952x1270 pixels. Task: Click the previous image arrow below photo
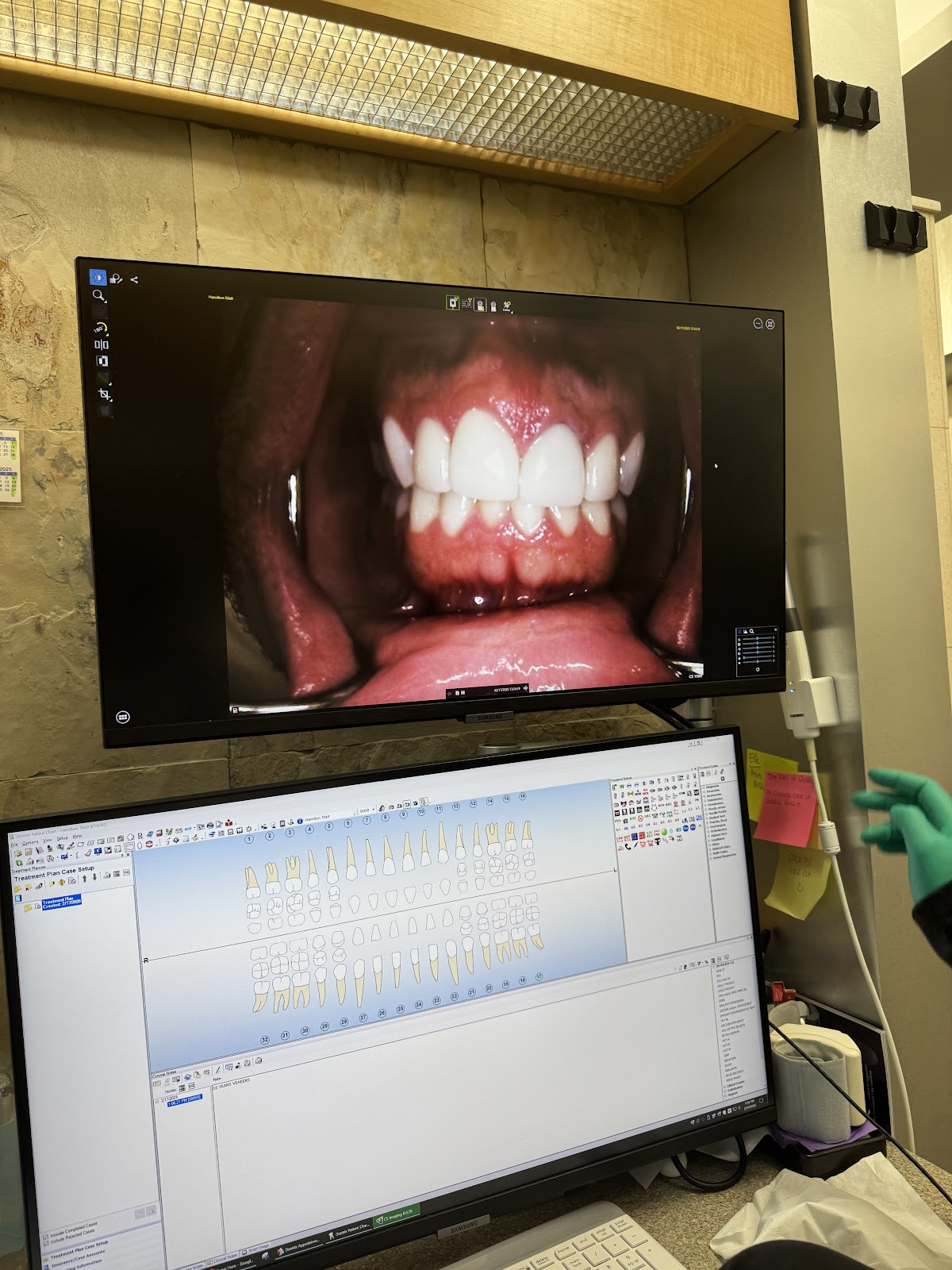pyautogui.click(x=449, y=694)
